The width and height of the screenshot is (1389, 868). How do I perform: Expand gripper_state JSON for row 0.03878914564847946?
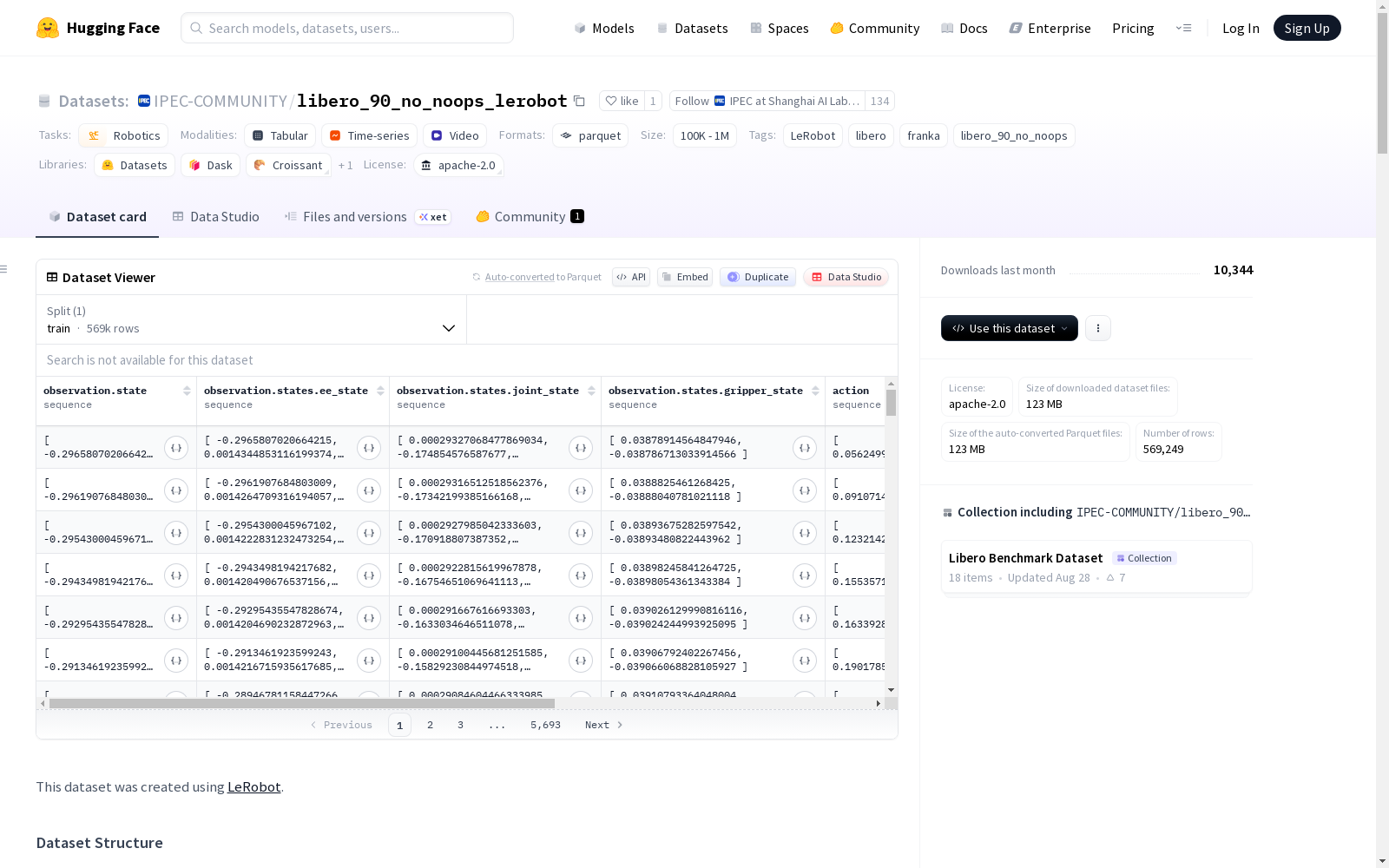point(805,448)
